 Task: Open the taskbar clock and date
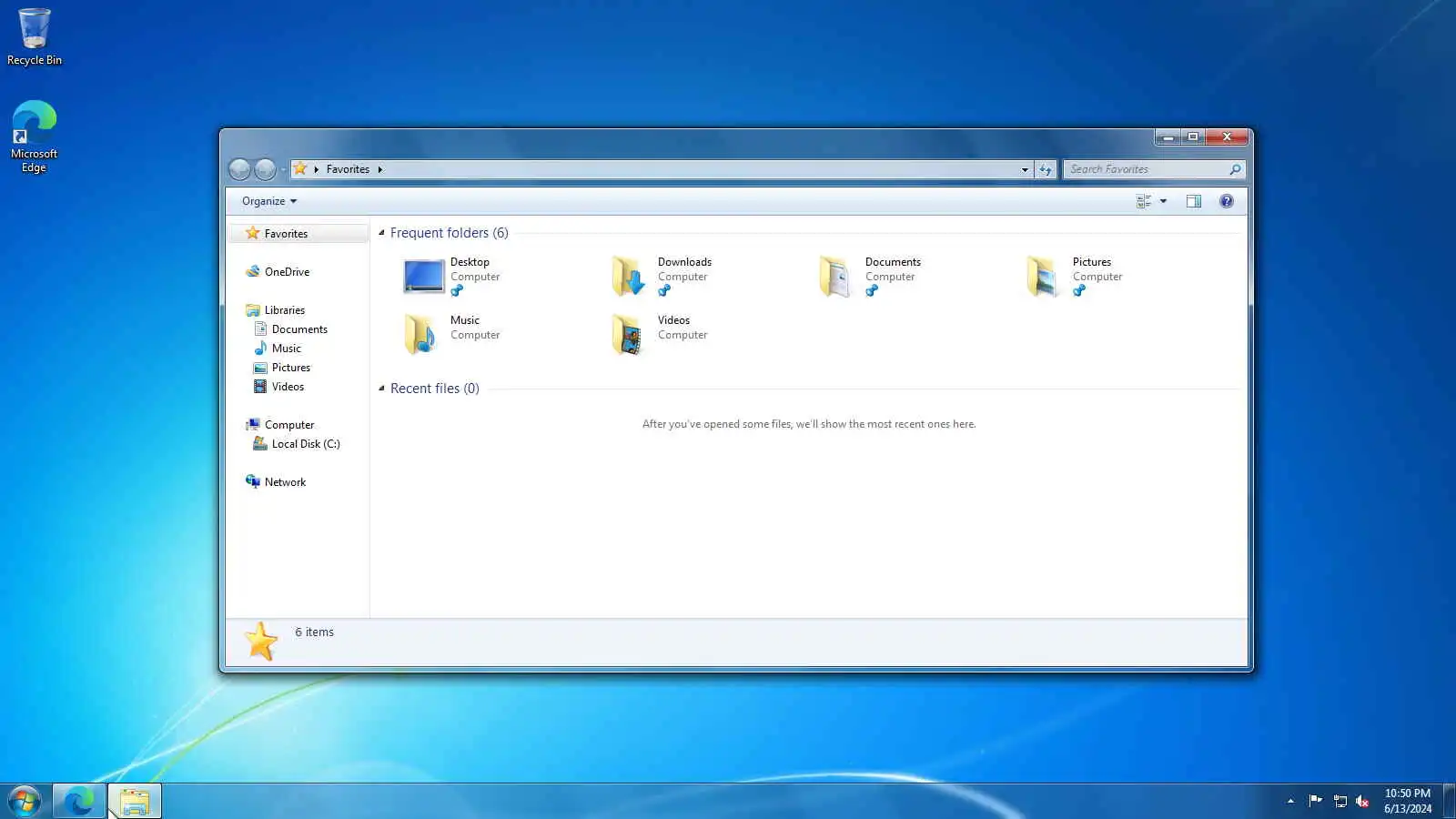[1408, 801]
